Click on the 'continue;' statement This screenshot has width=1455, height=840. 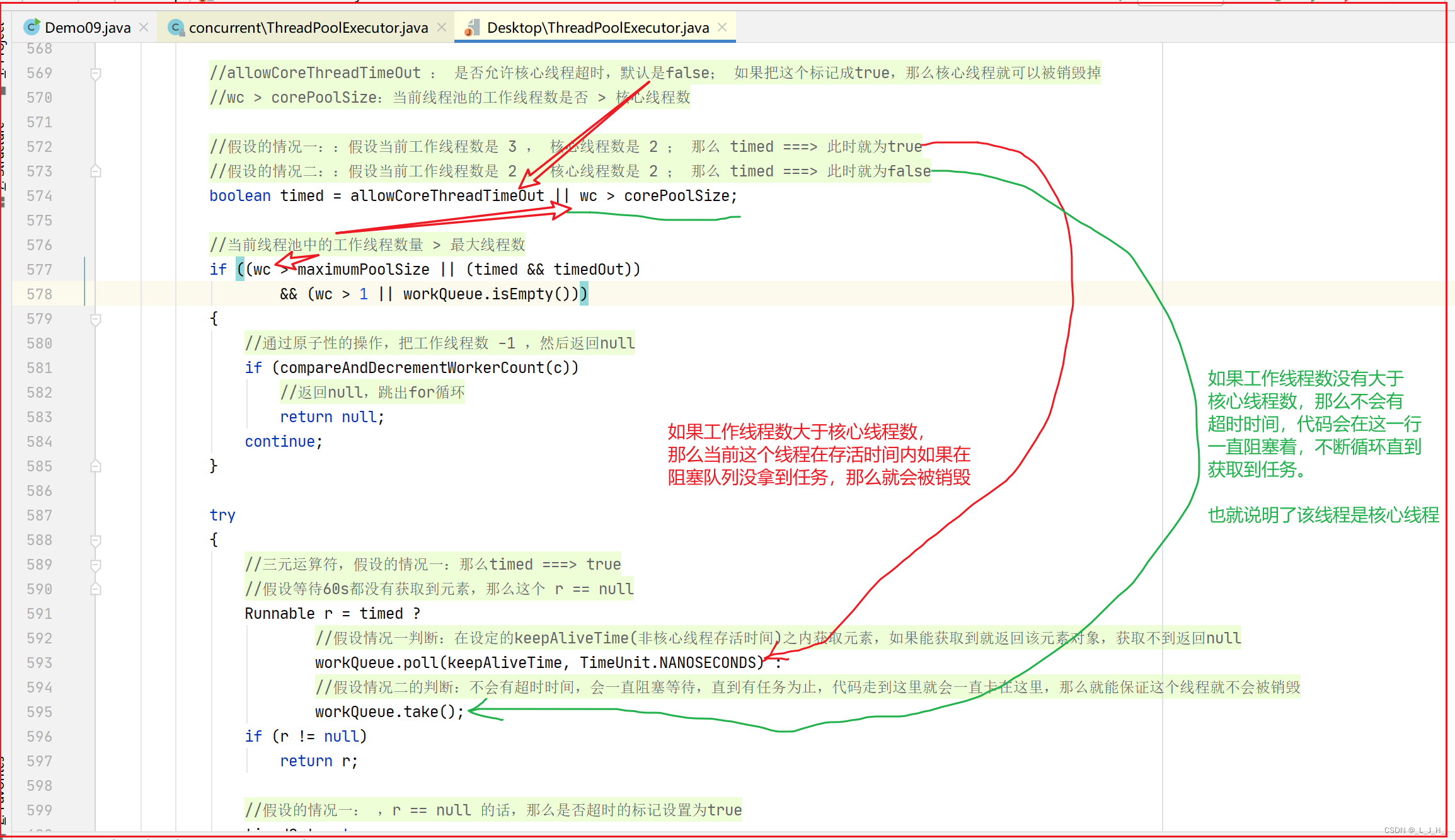pyautogui.click(x=284, y=442)
